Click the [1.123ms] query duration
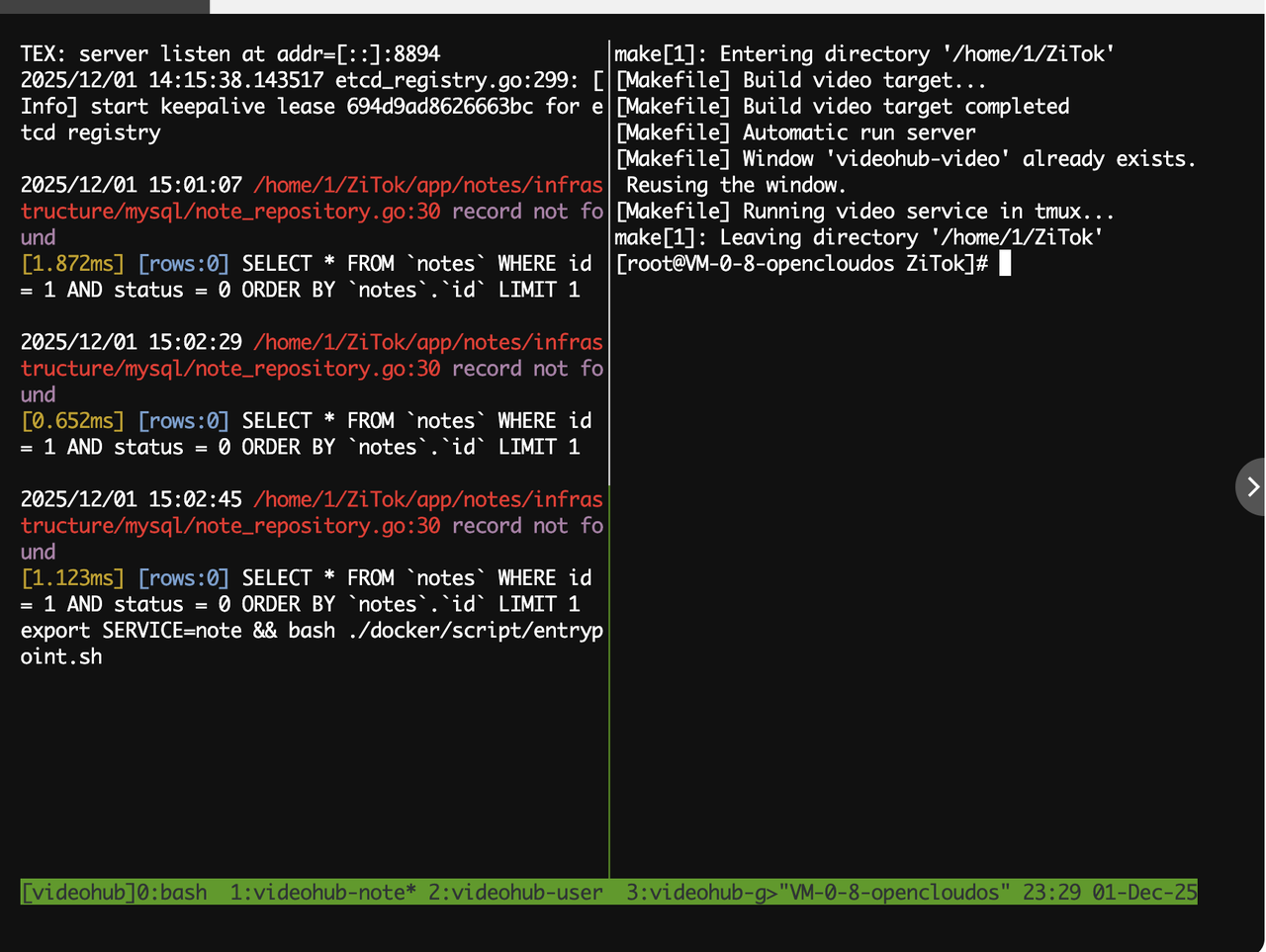 [x=73, y=577]
